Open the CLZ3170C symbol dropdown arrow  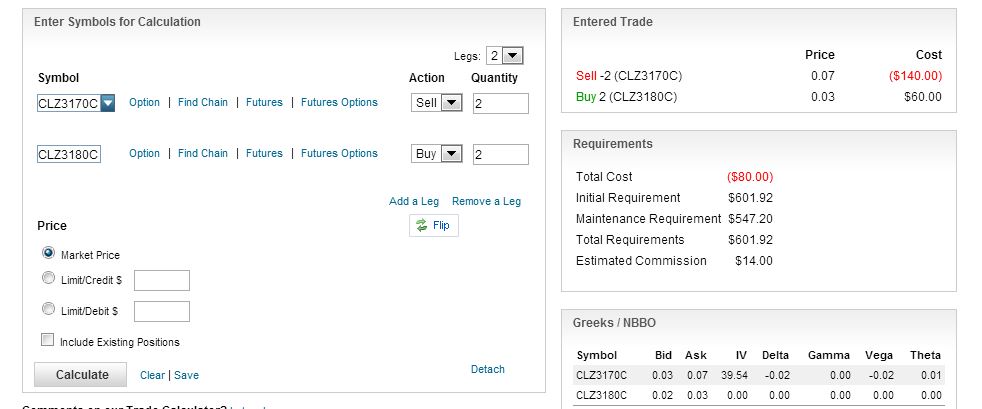(108, 103)
